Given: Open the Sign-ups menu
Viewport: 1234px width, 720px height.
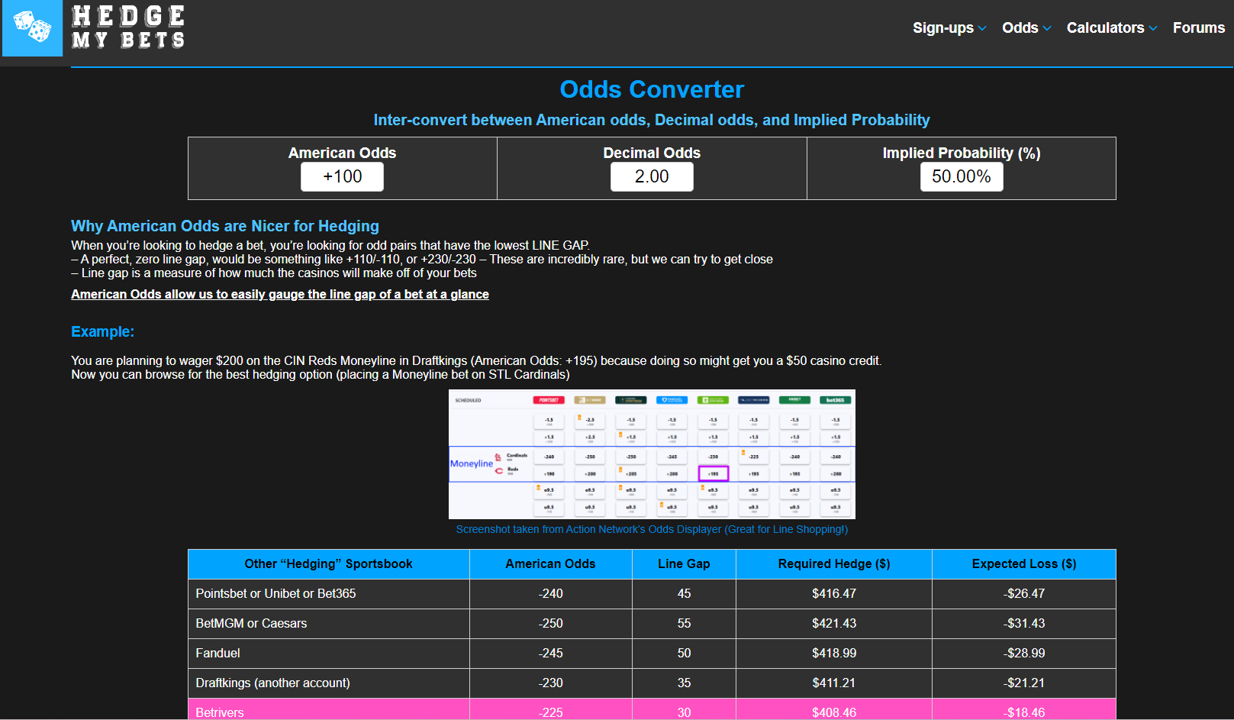Looking at the screenshot, I should tap(943, 28).
